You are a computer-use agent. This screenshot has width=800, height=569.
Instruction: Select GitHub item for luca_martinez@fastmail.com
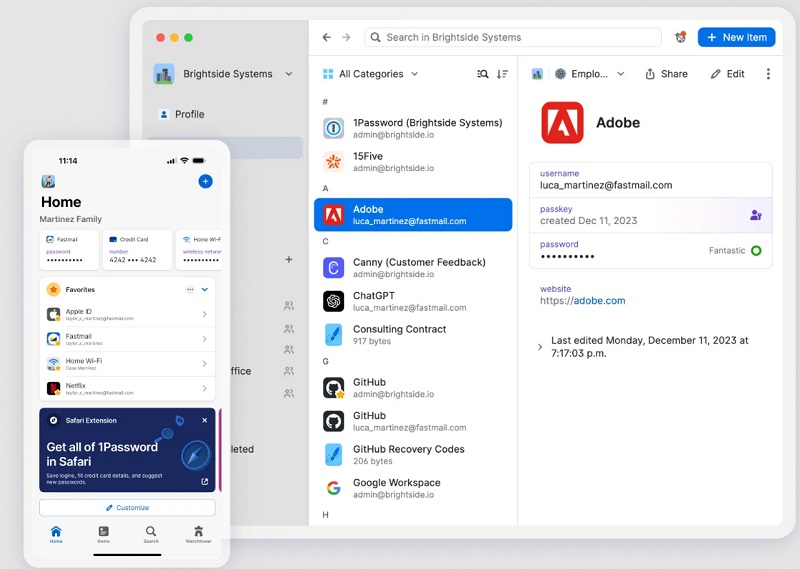(413, 421)
